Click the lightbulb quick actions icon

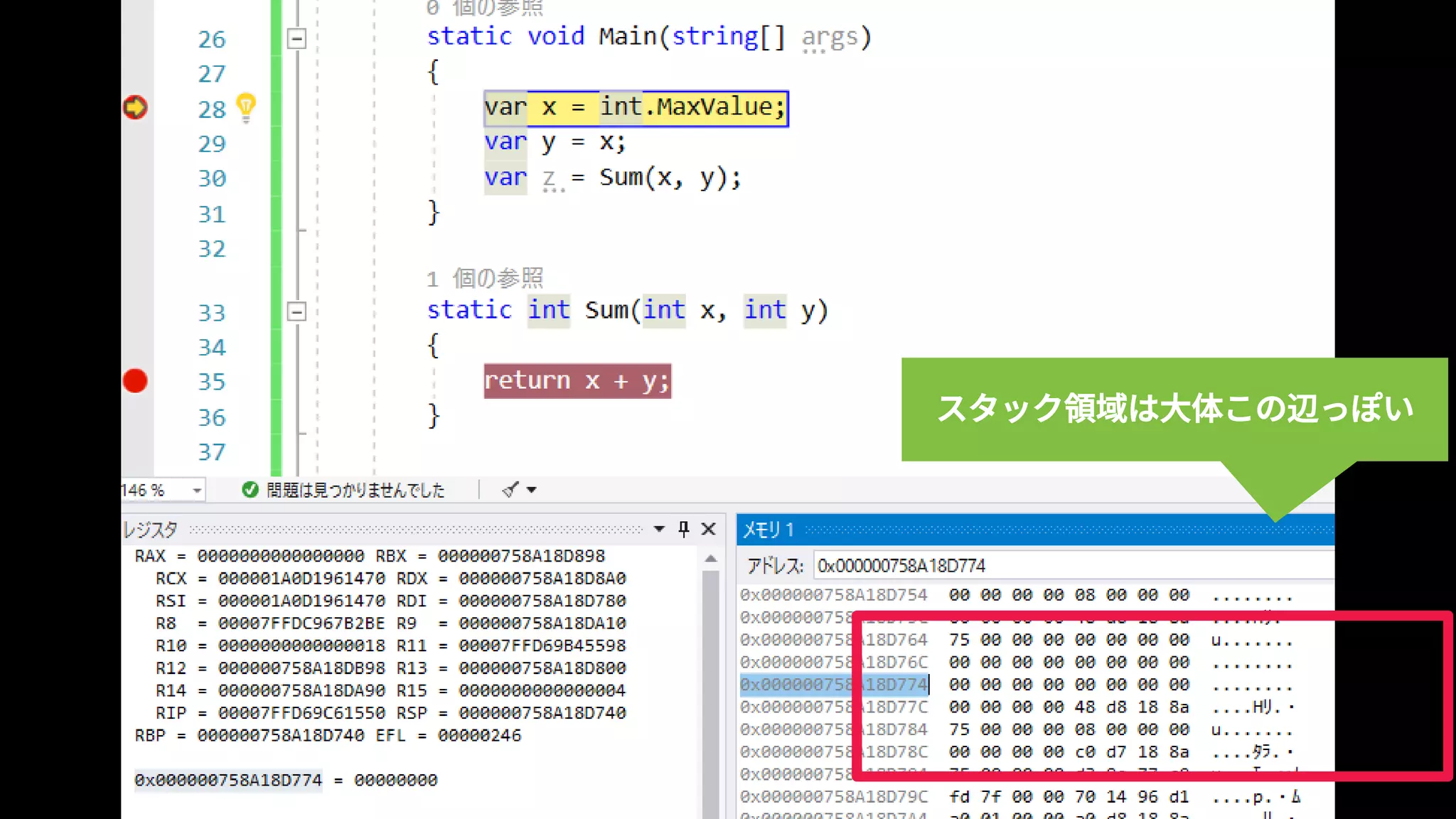point(245,107)
